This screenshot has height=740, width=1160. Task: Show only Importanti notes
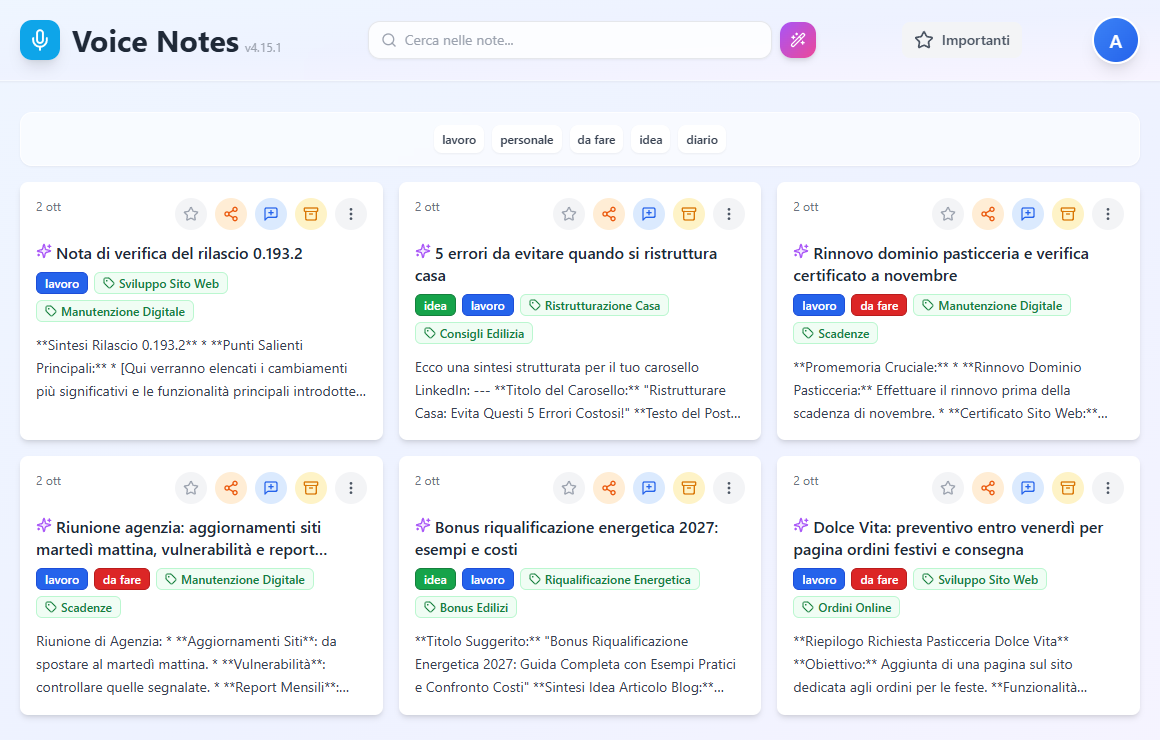click(x=962, y=40)
